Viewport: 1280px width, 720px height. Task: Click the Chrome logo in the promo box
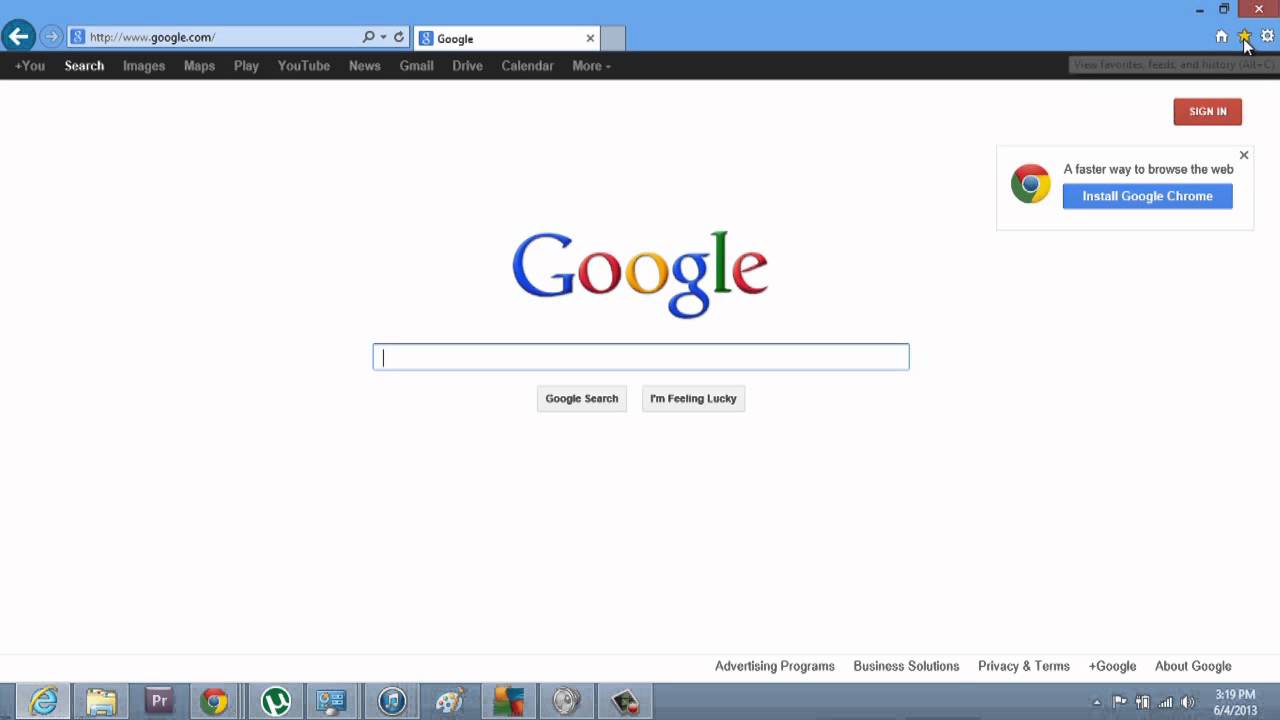click(1030, 184)
